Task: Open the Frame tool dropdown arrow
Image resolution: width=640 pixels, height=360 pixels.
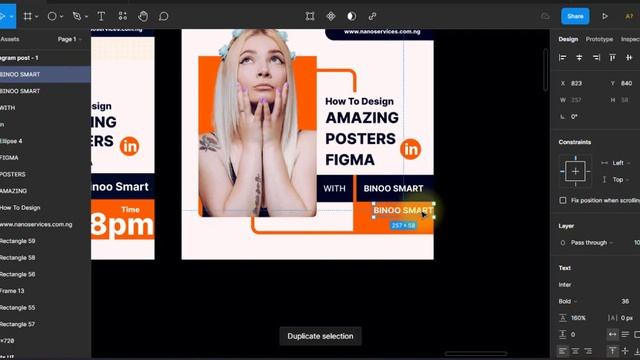Action: [36, 17]
